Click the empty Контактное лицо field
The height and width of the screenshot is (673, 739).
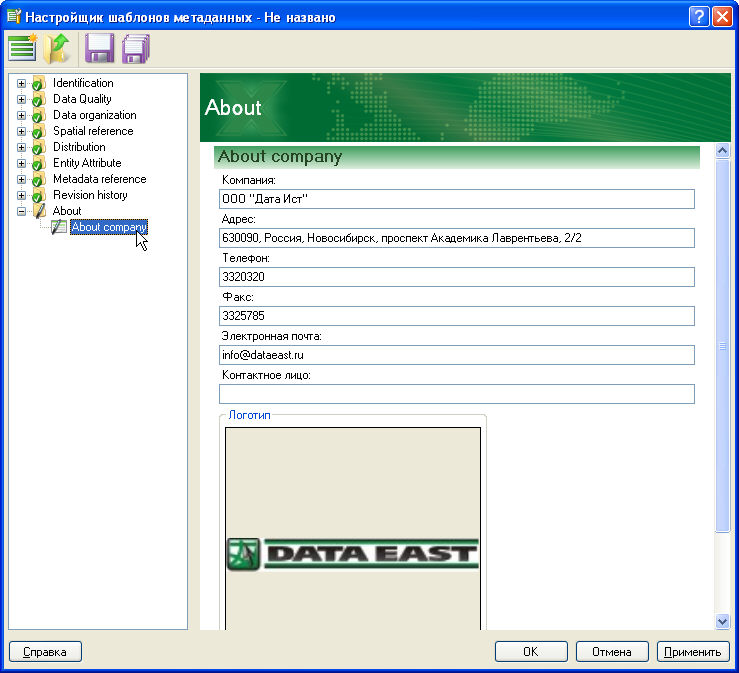coord(457,394)
